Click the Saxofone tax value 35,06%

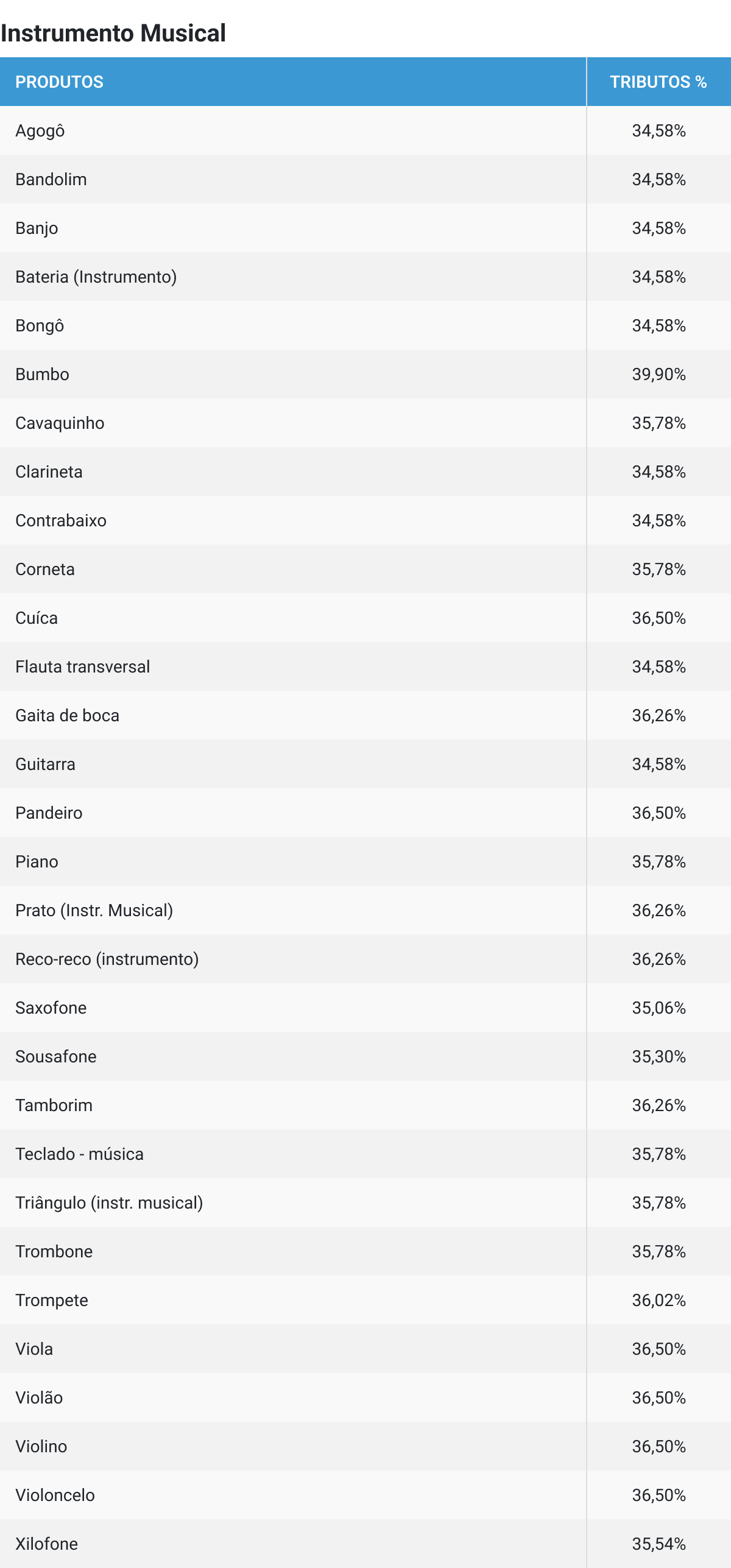tap(659, 1008)
